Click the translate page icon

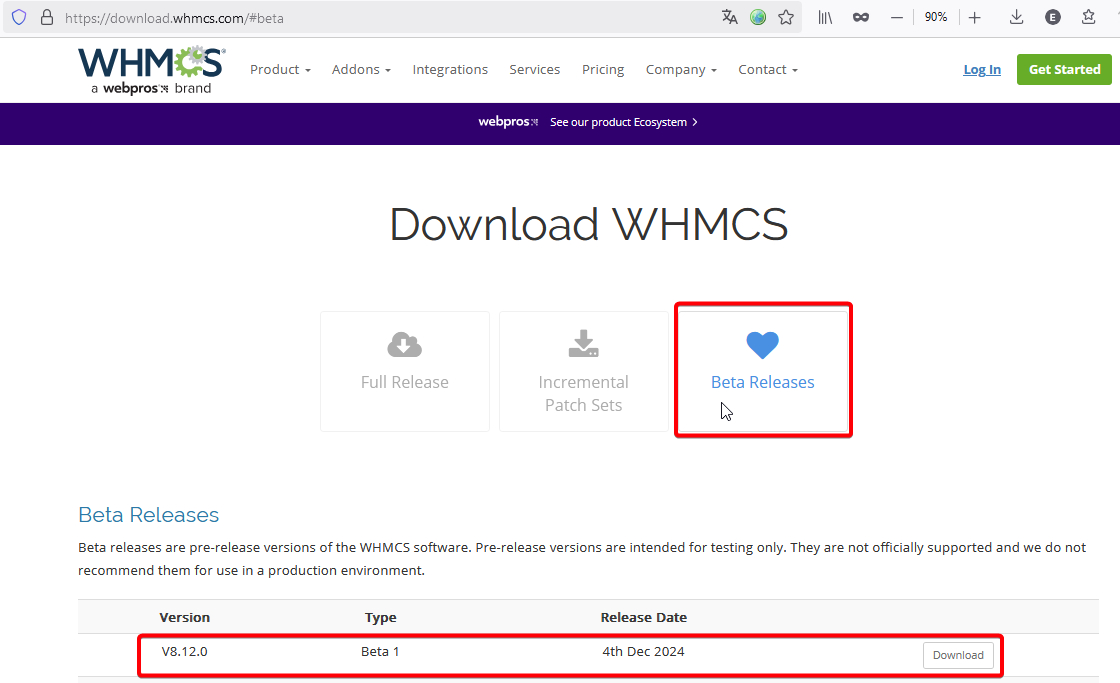click(x=729, y=17)
